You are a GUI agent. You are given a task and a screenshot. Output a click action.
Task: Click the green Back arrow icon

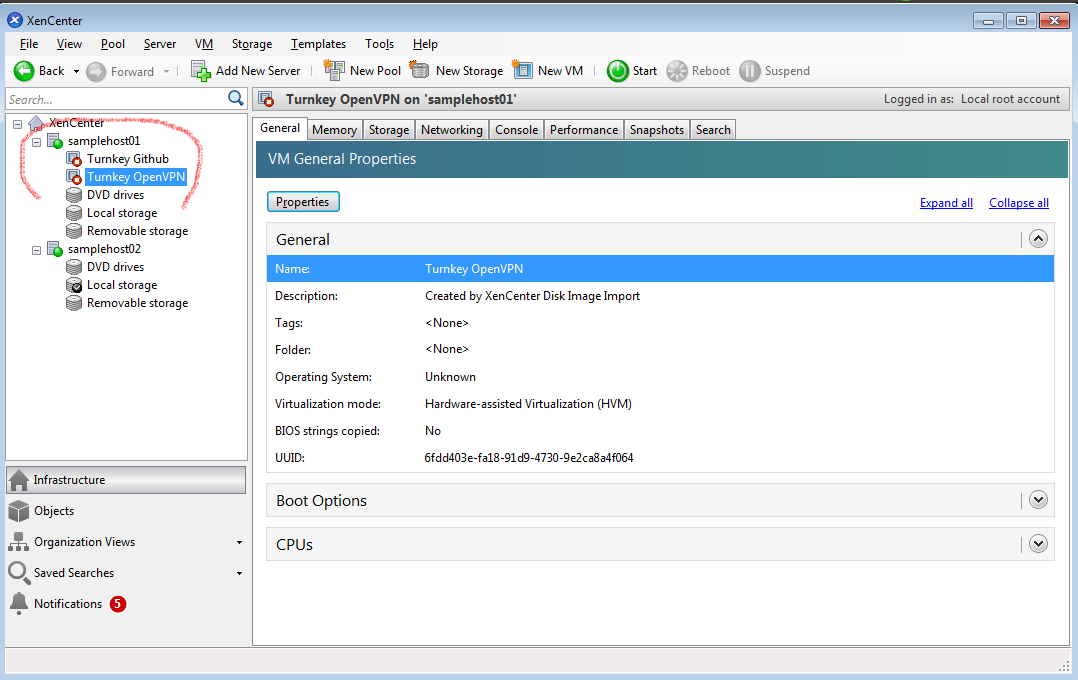tap(24, 71)
